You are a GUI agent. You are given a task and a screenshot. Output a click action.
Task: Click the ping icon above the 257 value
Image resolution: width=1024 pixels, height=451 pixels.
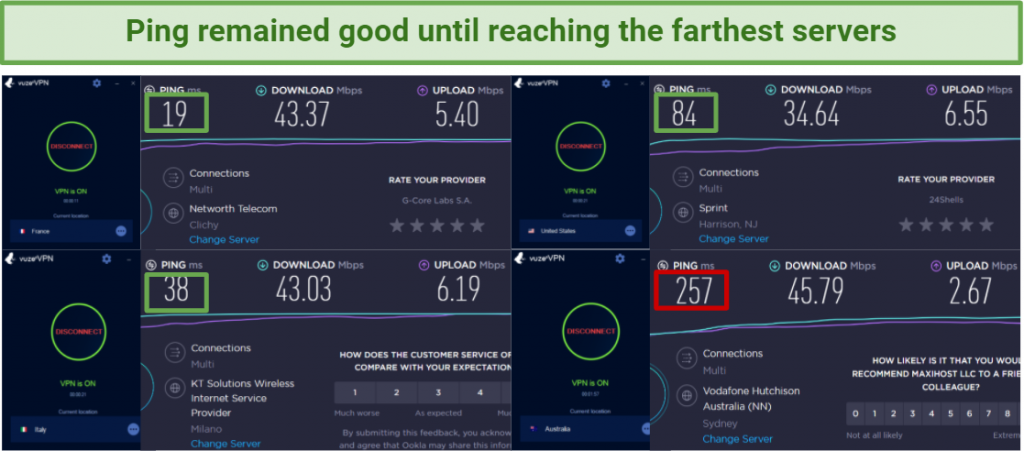662,266
